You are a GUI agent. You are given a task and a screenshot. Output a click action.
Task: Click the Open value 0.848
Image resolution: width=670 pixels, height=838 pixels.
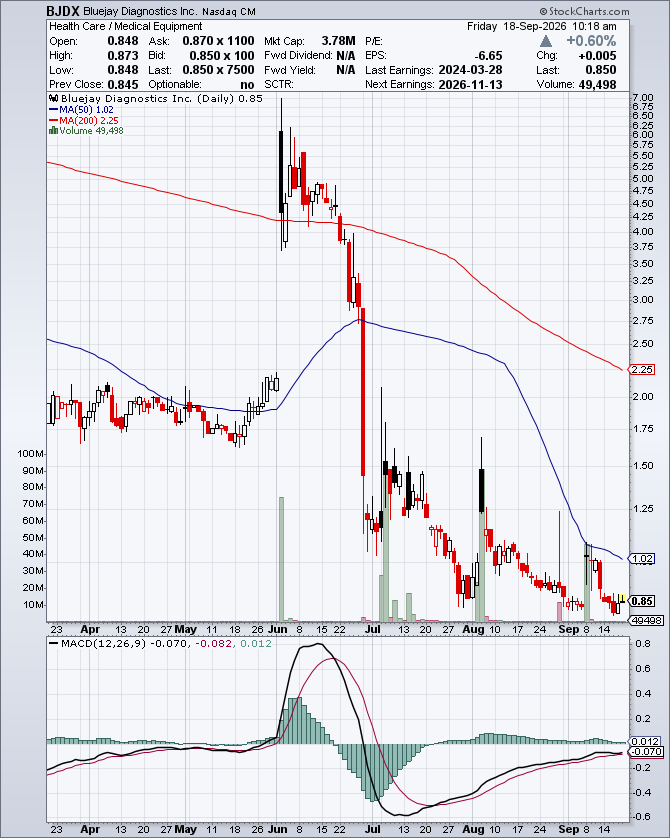click(123, 41)
